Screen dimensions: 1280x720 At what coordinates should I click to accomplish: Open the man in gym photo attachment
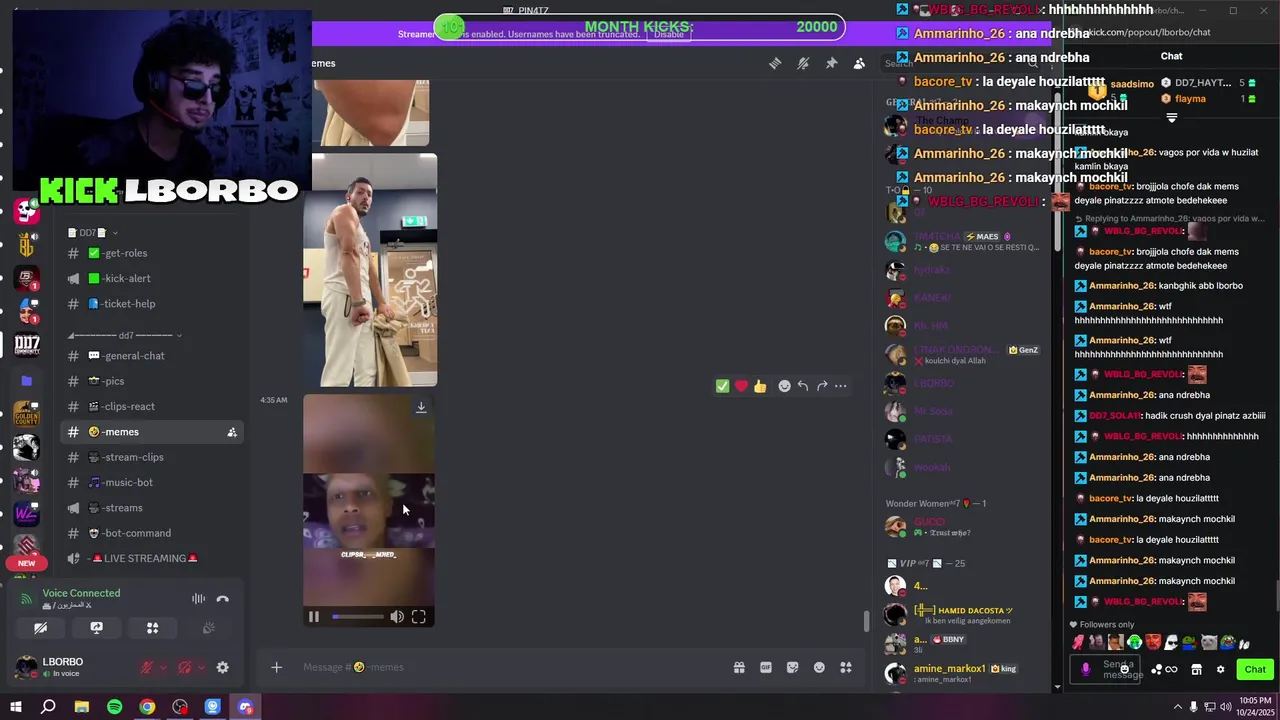tap(370, 270)
